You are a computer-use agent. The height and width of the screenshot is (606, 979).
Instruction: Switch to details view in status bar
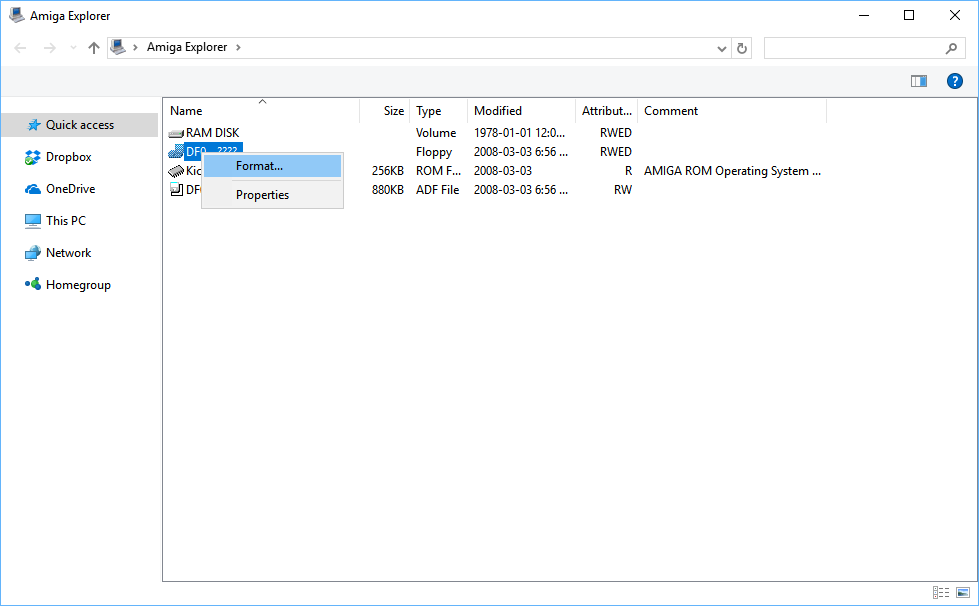click(941, 592)
